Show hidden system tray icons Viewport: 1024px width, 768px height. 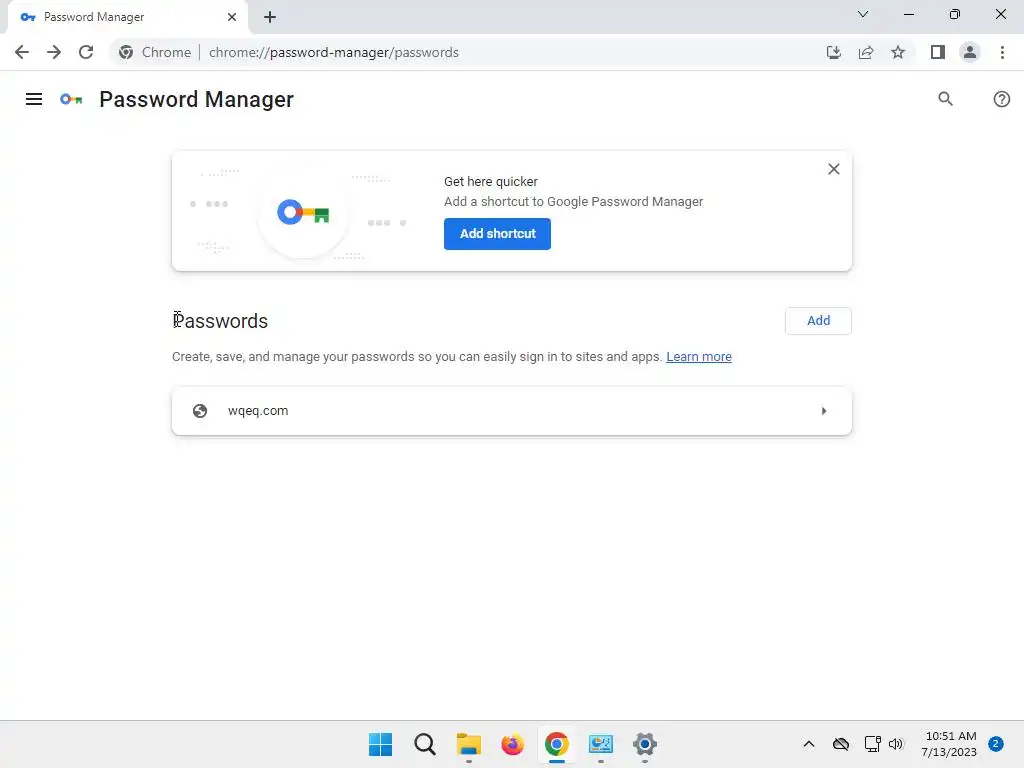pos(808,744)
